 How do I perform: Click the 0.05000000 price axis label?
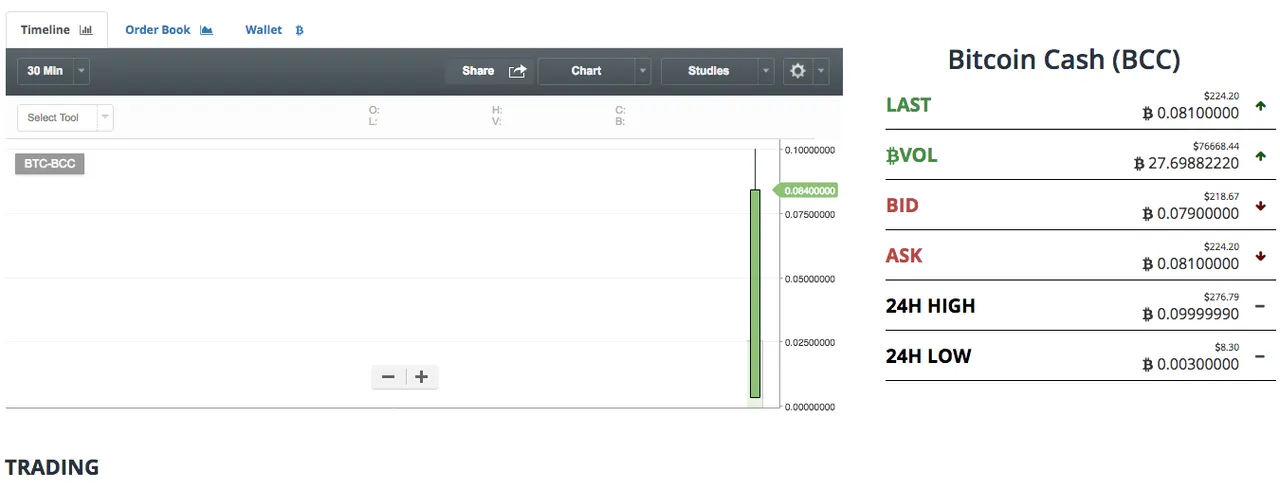(x=809, y=279)
